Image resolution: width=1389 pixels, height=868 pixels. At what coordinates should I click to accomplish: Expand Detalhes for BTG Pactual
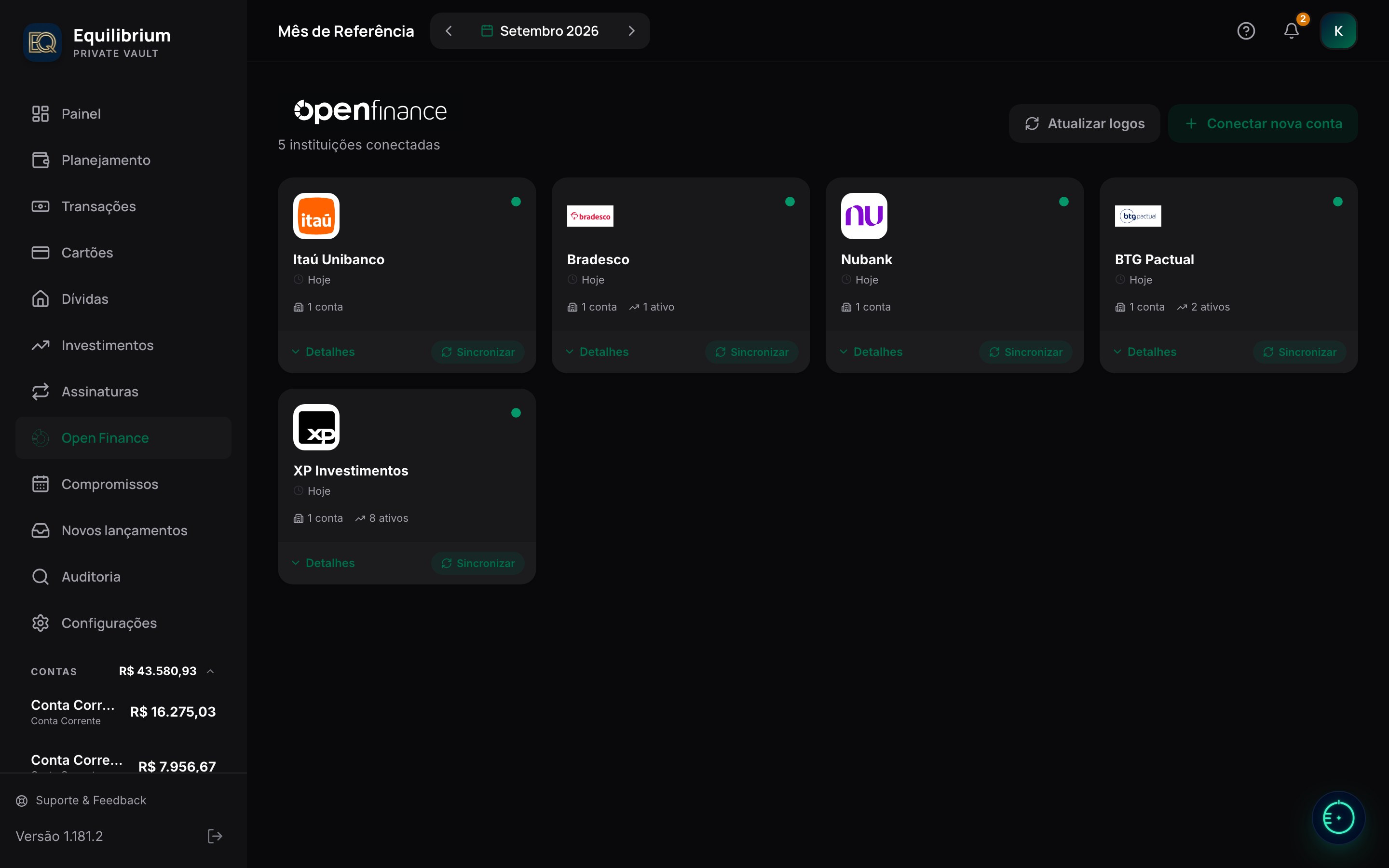coord(1144,352)
